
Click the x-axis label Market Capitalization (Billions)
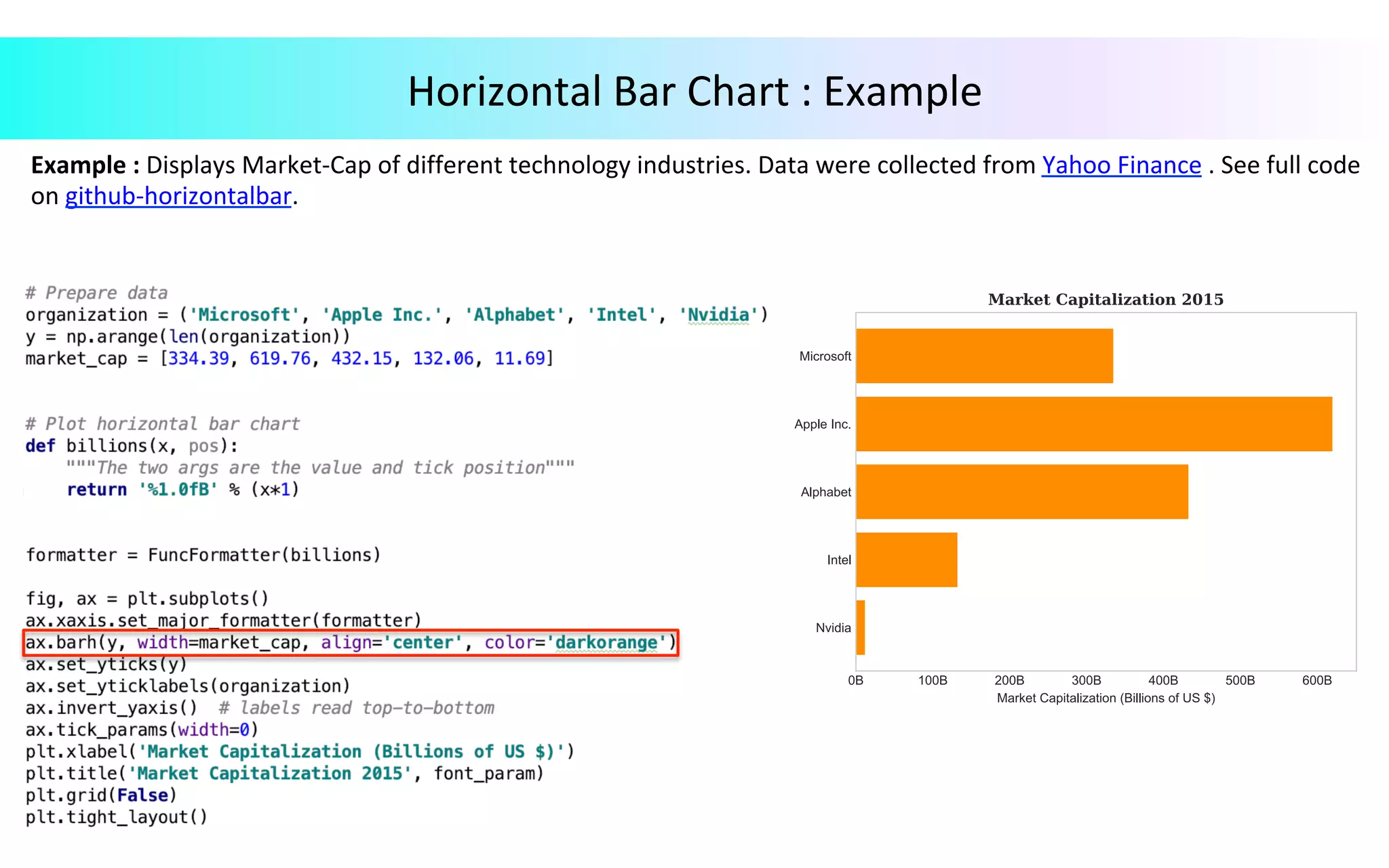(x=1106, y=698)
